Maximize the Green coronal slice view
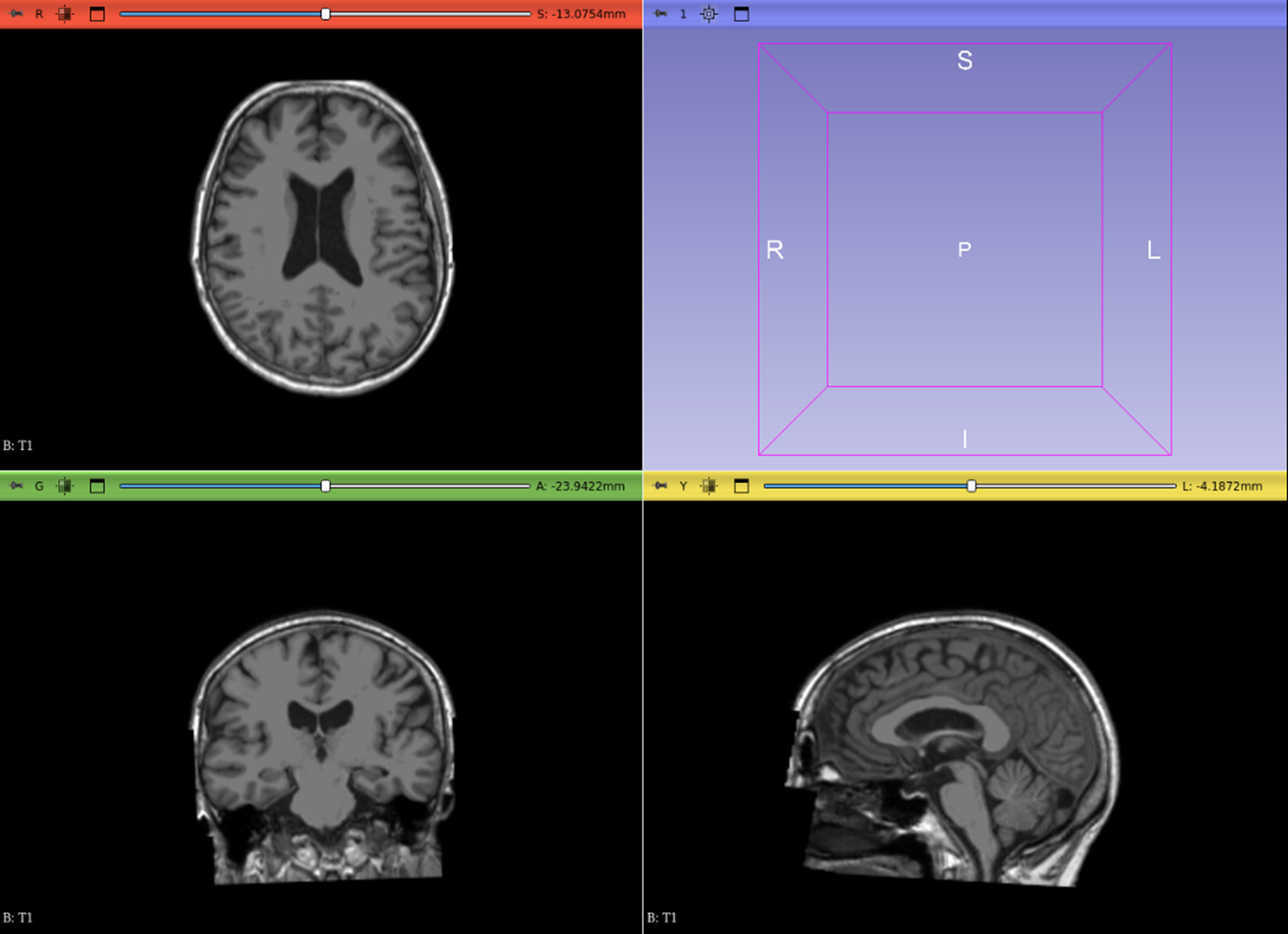Image resolution: width=1288 pixels, height=934 pixels. [x=97, y=486]
